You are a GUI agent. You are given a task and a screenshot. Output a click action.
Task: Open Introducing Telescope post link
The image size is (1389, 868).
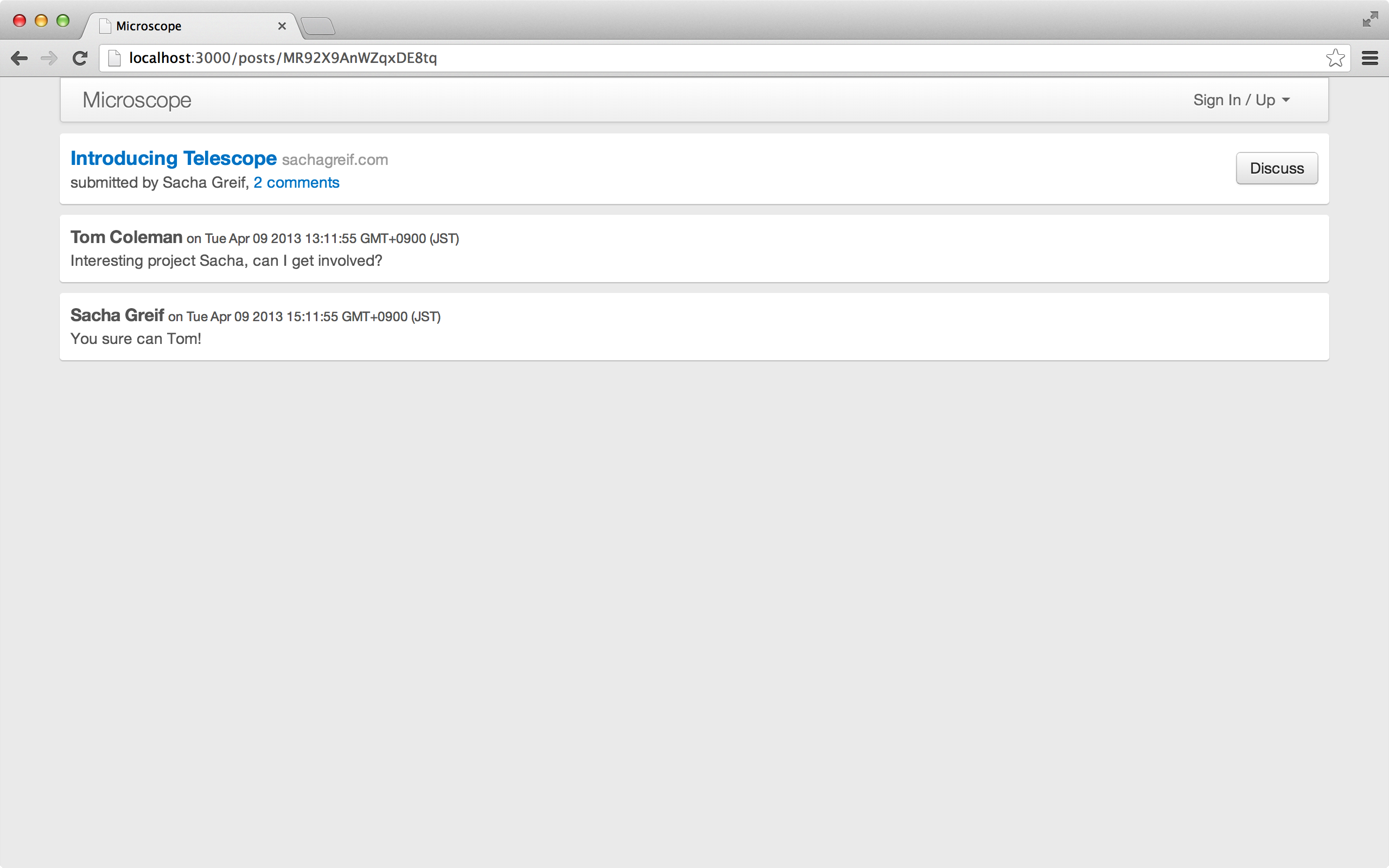173,158
